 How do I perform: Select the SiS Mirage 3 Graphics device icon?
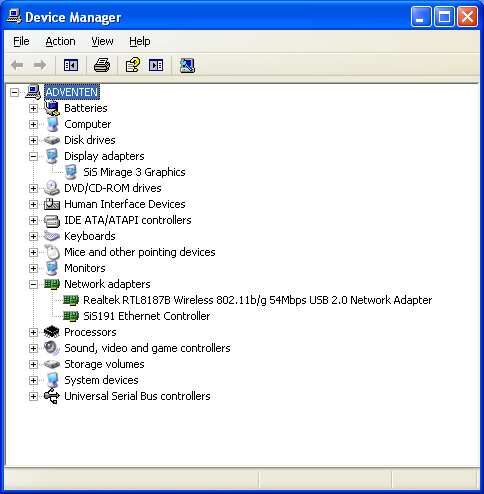coord(71,172)
